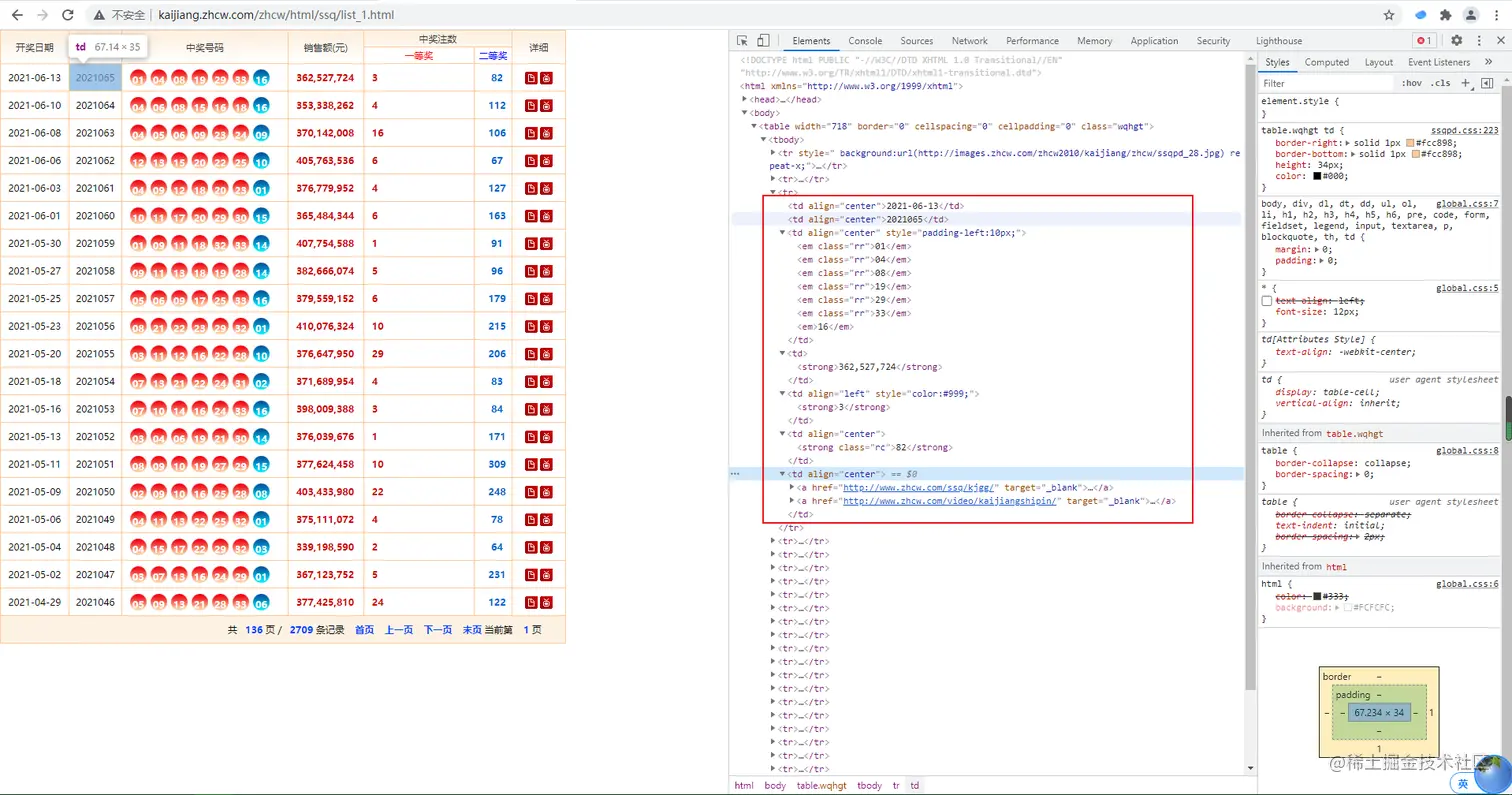1512x795 pixels.
Task: Click the address bar URL
Action: coord(275,15)
